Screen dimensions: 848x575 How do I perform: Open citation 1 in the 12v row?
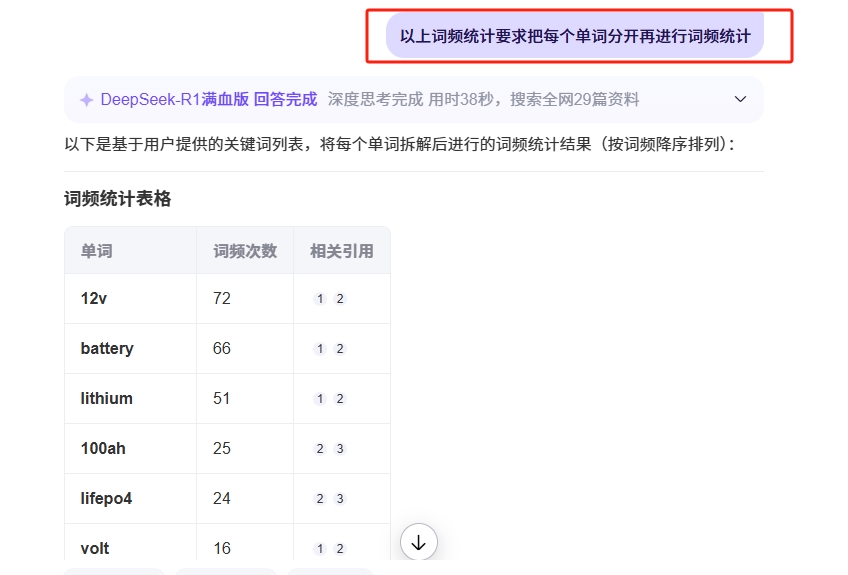(x=320, y=299)
